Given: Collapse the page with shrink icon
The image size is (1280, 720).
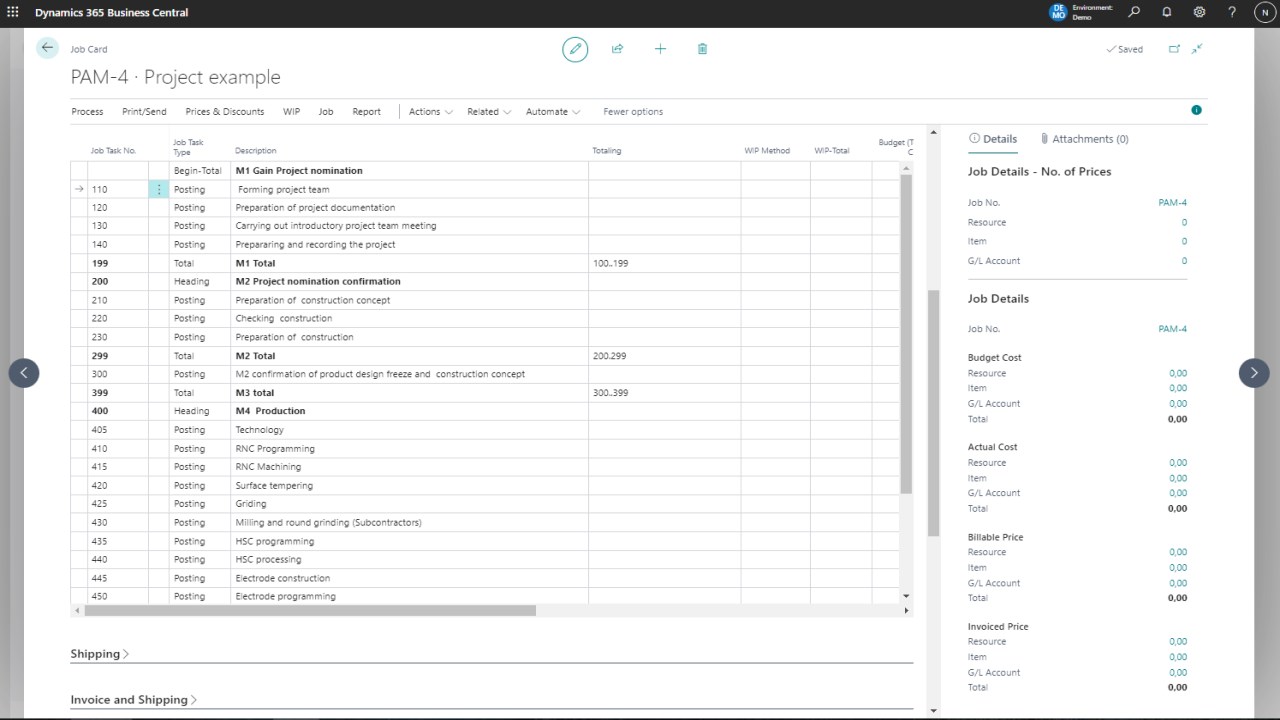Looking at the screenshot, I should pos(1197,49).
